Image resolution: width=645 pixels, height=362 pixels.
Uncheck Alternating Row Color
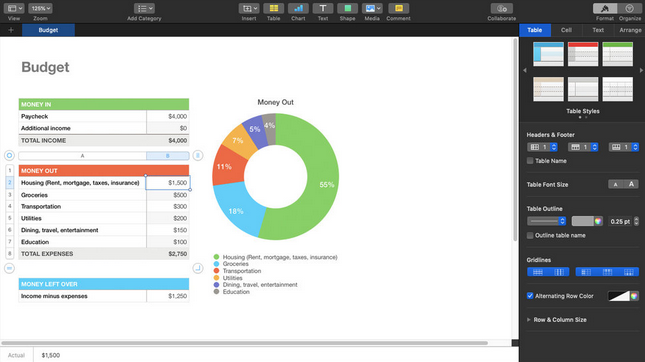[530, 296]
